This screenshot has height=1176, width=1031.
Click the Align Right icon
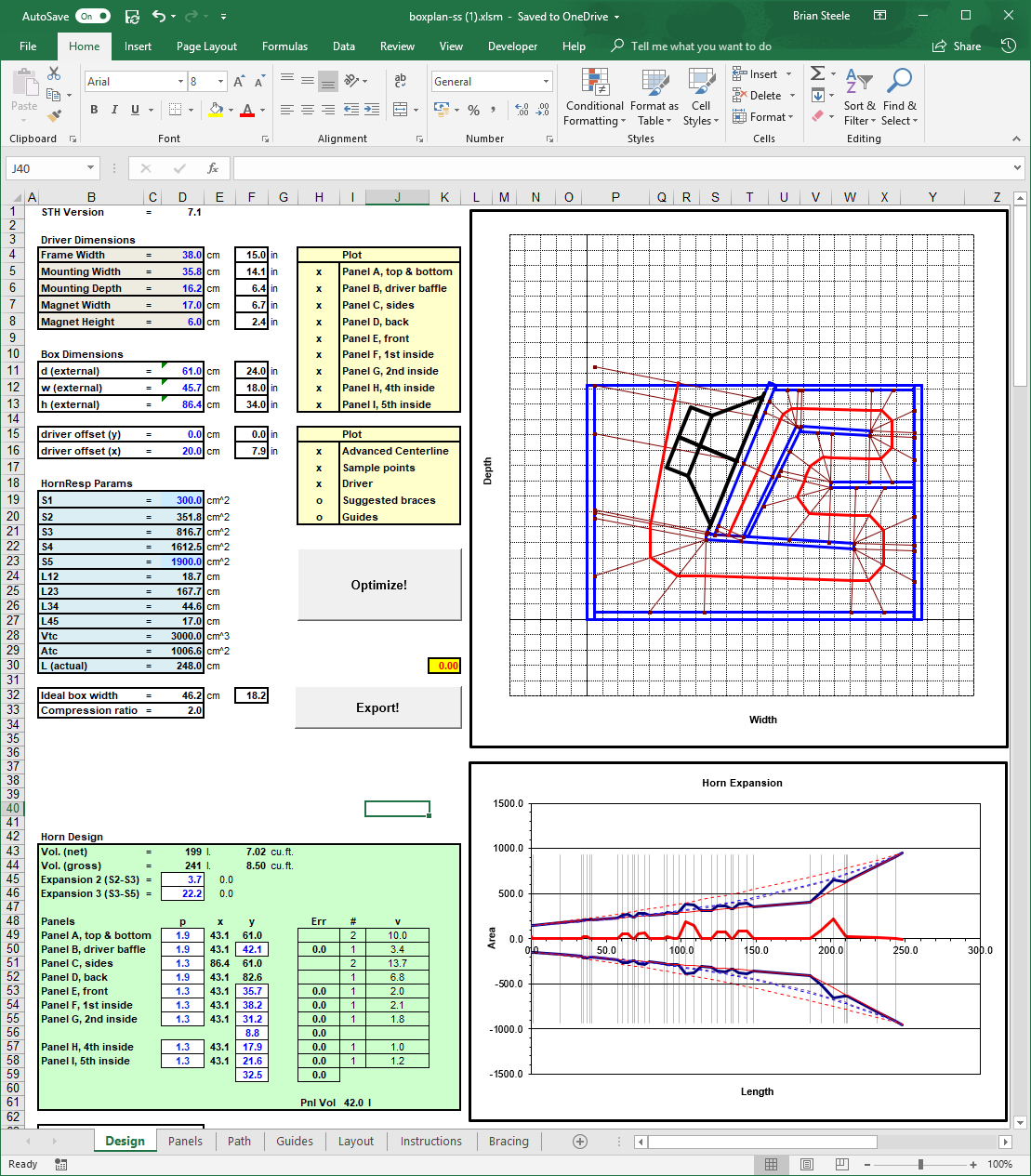(x=328, y=110)
